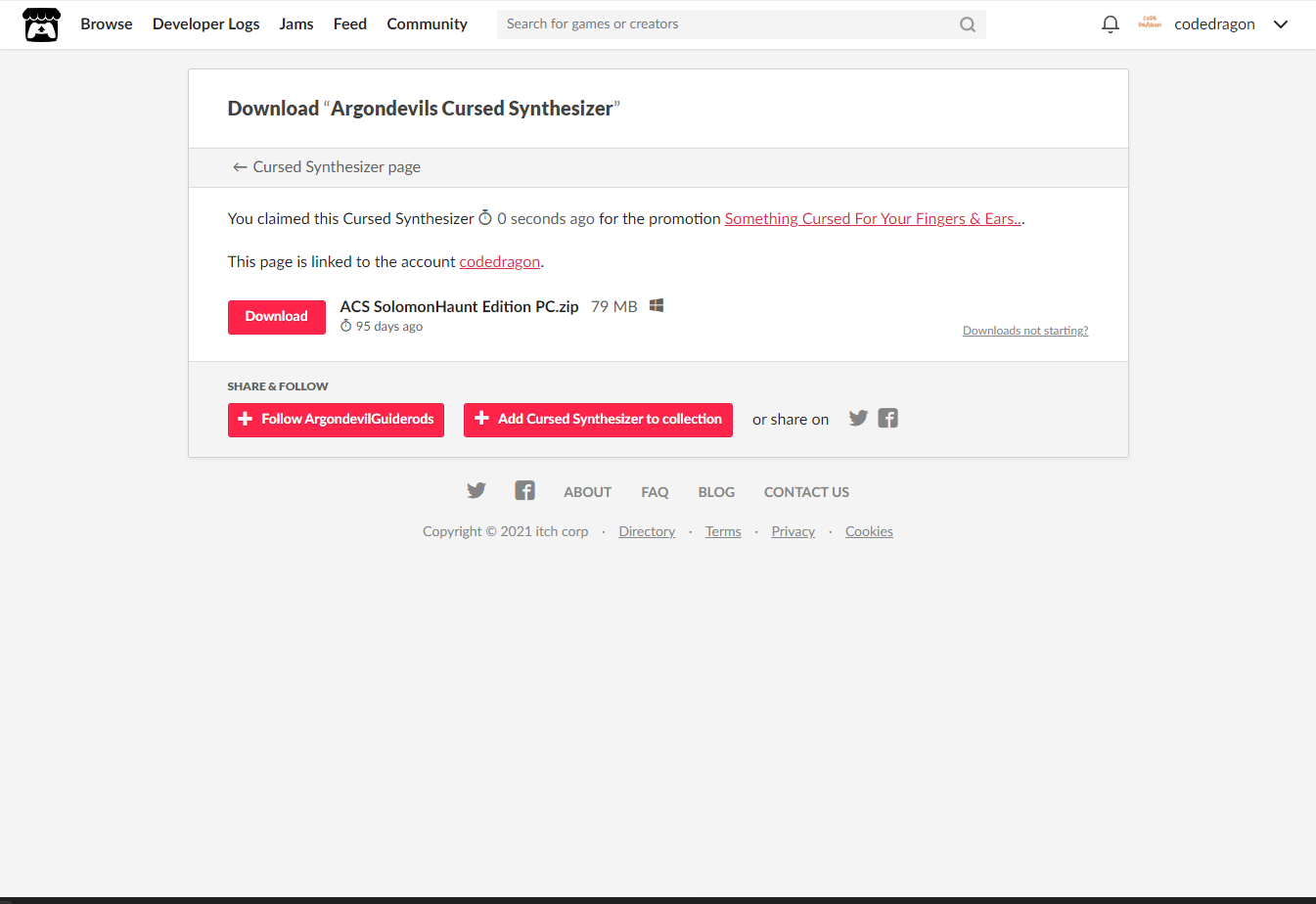Click the stopwatch icon before '0 seconds ago'
1316x904 pixels.
point(485,218)
